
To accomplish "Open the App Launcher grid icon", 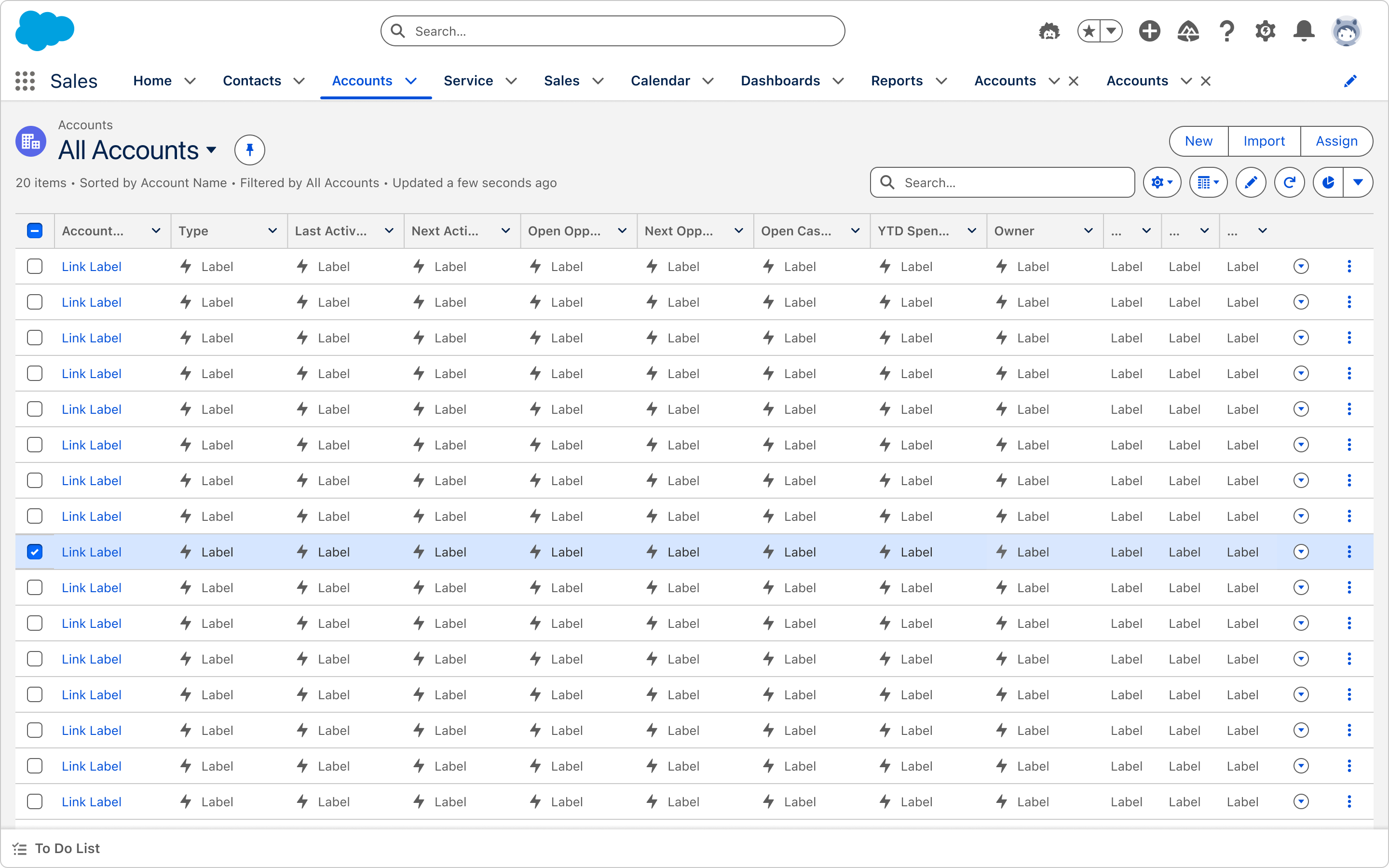I will pyautogui.click(x=25, y=81).
